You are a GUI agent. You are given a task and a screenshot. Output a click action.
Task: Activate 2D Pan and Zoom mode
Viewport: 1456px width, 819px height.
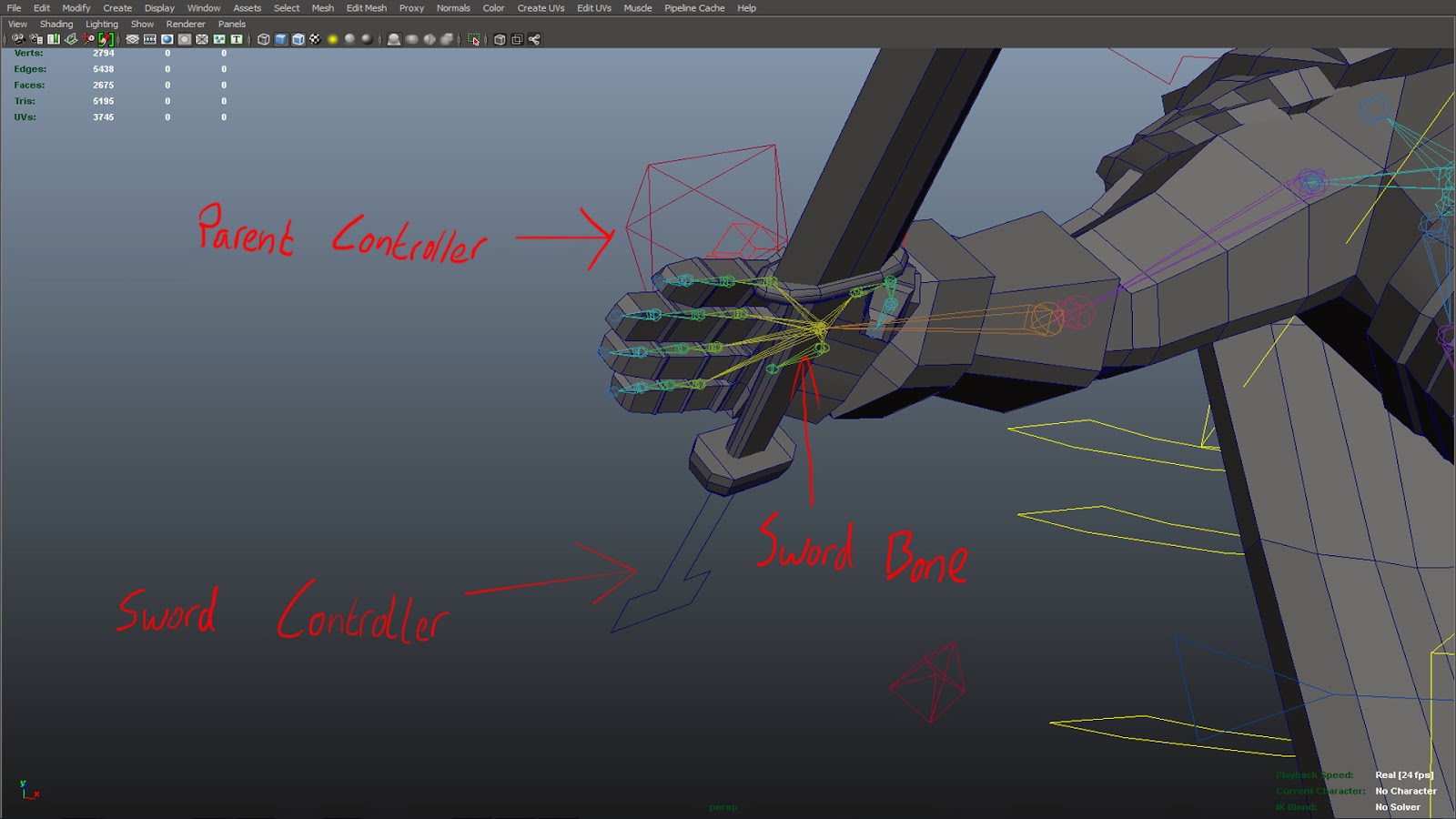pyautogui.click(x=87, y=39)
